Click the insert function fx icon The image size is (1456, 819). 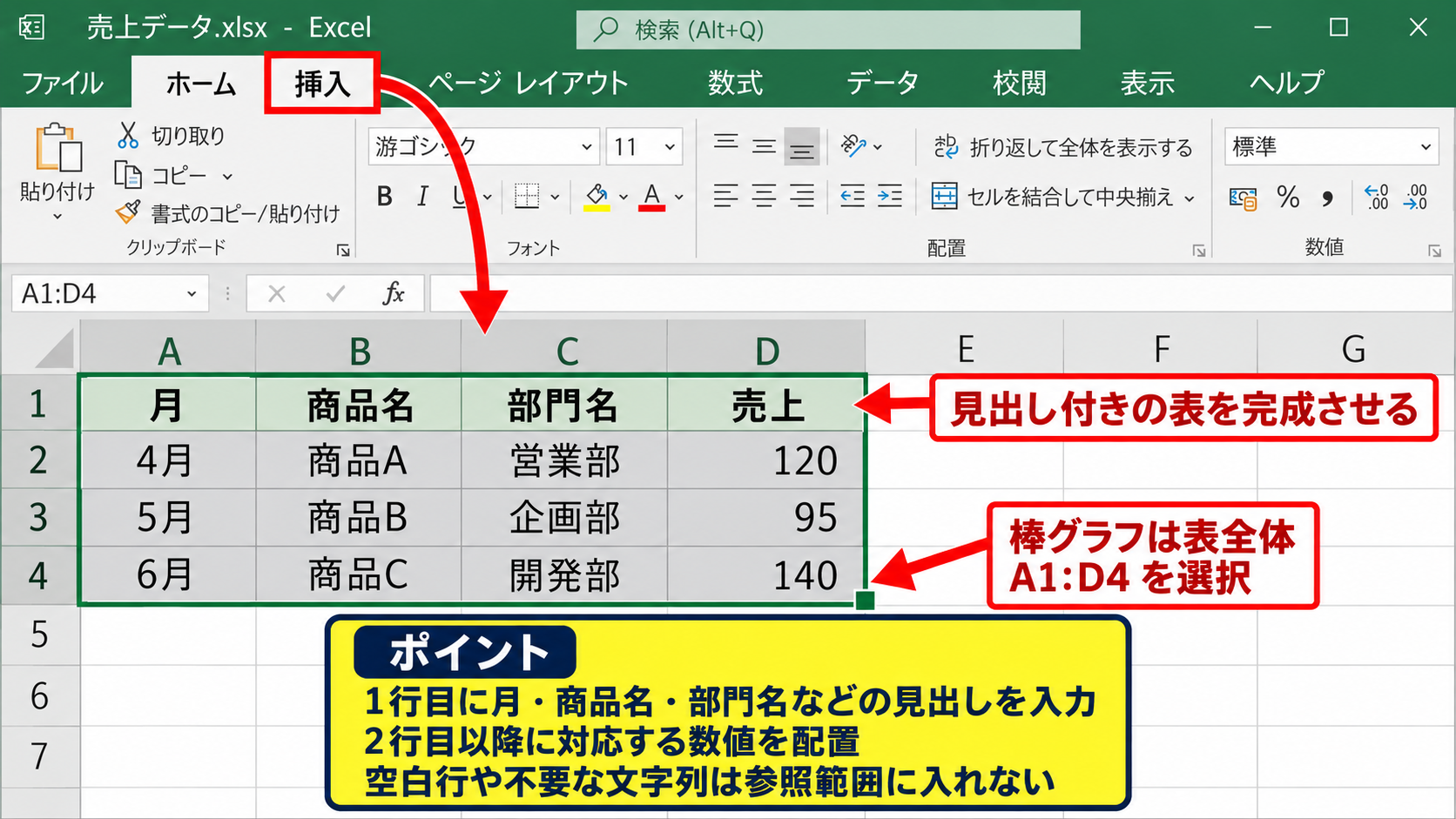[x=394, y=293]
